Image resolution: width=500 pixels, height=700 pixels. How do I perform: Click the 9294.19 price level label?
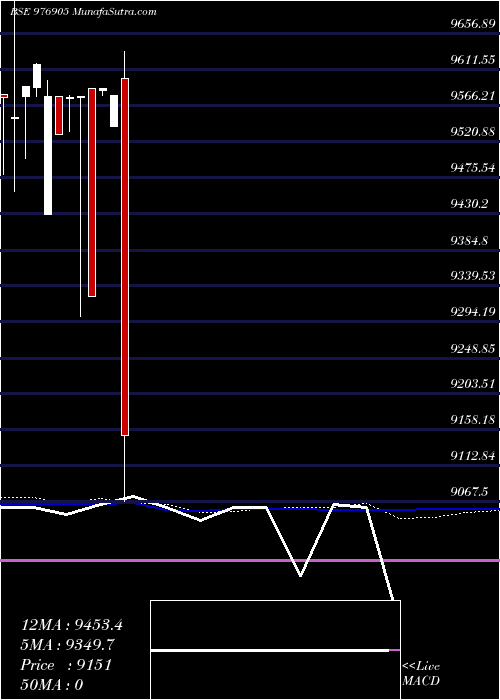(x=473, y=312)
